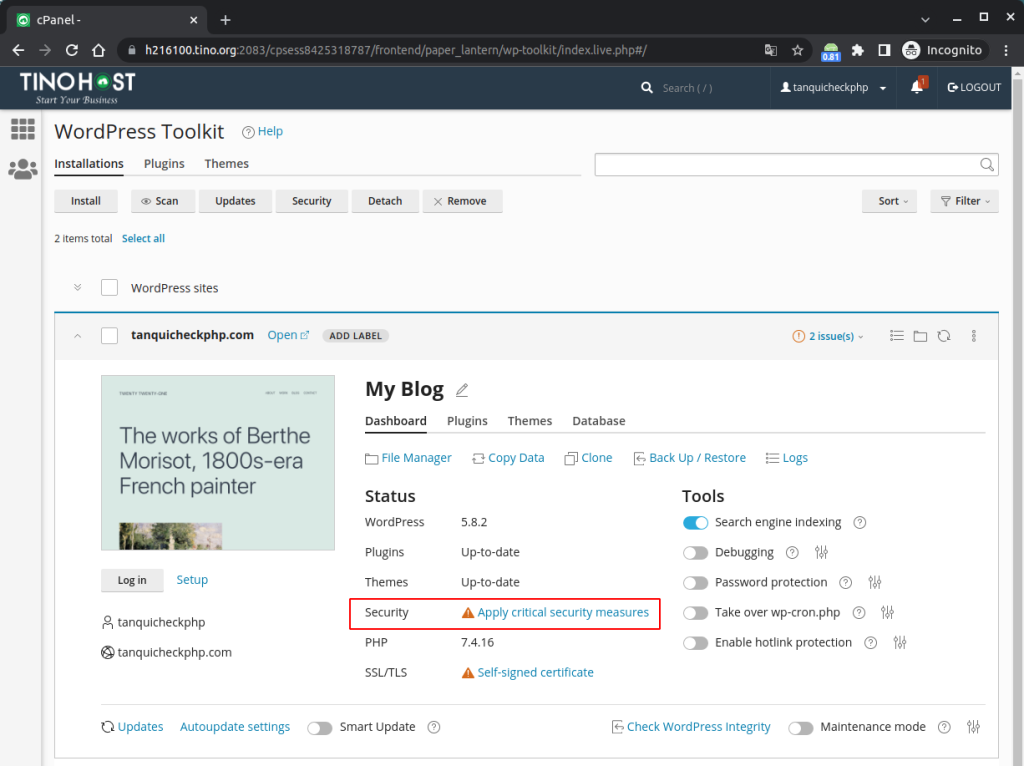1024x766 pixels.
Task: Enable the Debugging toggle
Action: click(696, 552)
